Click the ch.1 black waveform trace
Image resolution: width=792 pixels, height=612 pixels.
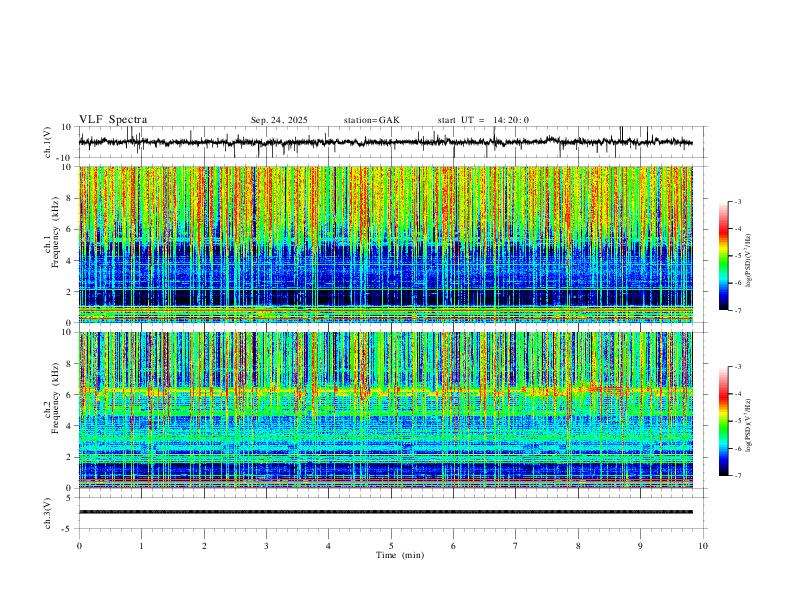[x=386, y=142]
